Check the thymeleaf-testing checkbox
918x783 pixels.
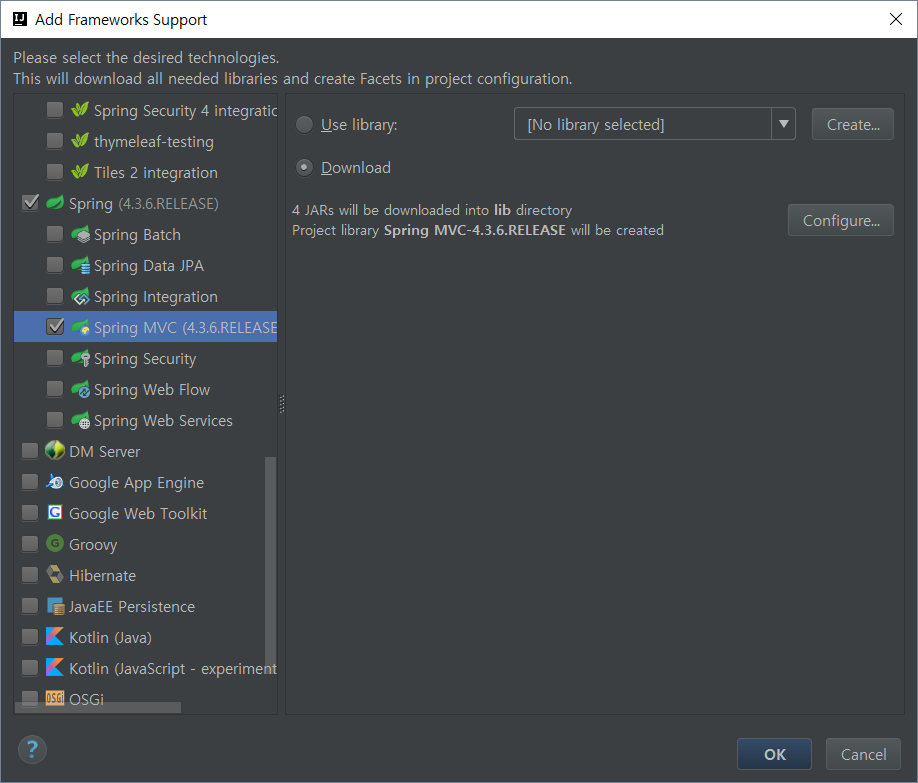(x=55, y=141)
